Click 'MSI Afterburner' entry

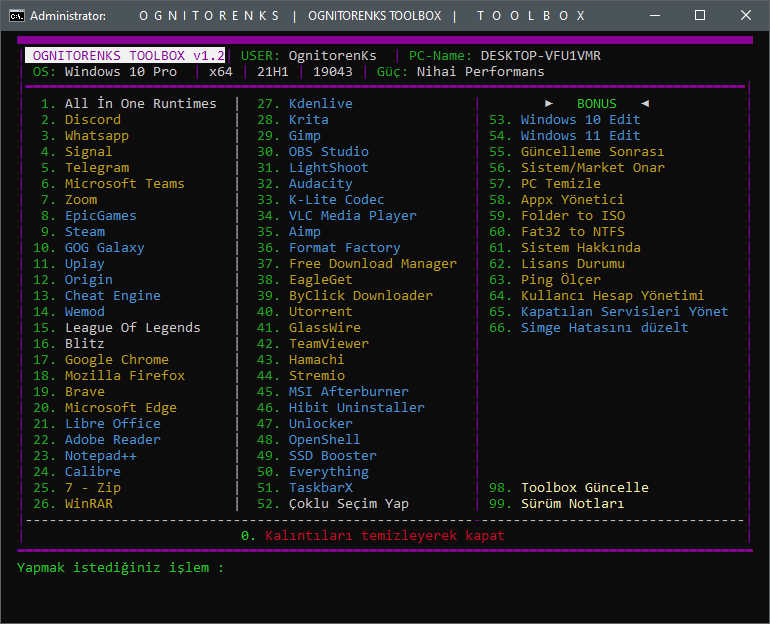pos(349,392)
